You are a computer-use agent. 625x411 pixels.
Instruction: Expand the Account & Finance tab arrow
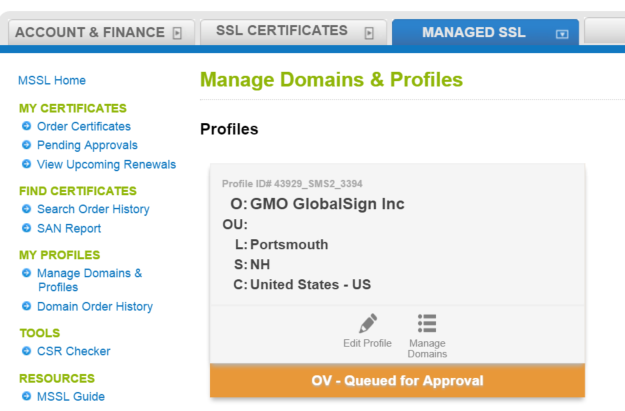[x=177, y=33]
